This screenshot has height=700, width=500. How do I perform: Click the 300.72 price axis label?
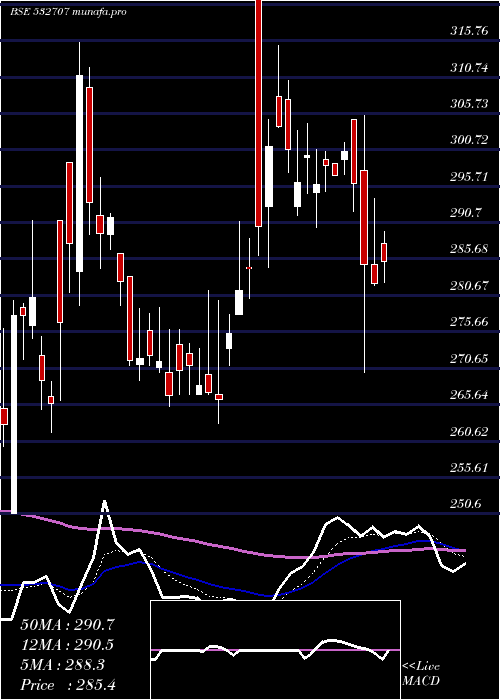pos(468,140)
